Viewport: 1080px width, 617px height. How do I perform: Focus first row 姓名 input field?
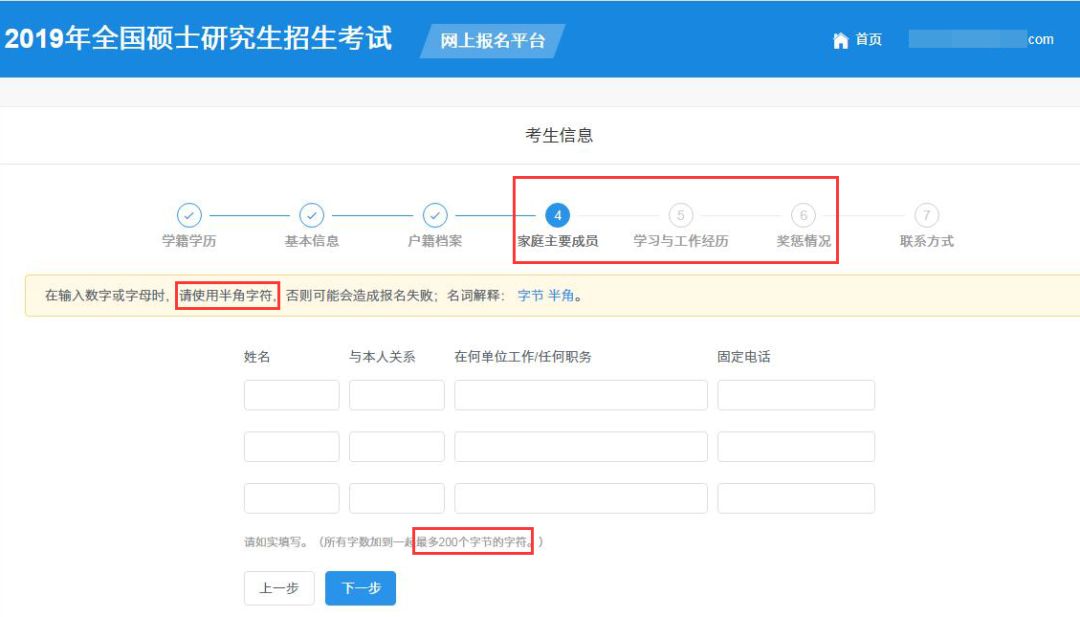[x=291, y=395]
